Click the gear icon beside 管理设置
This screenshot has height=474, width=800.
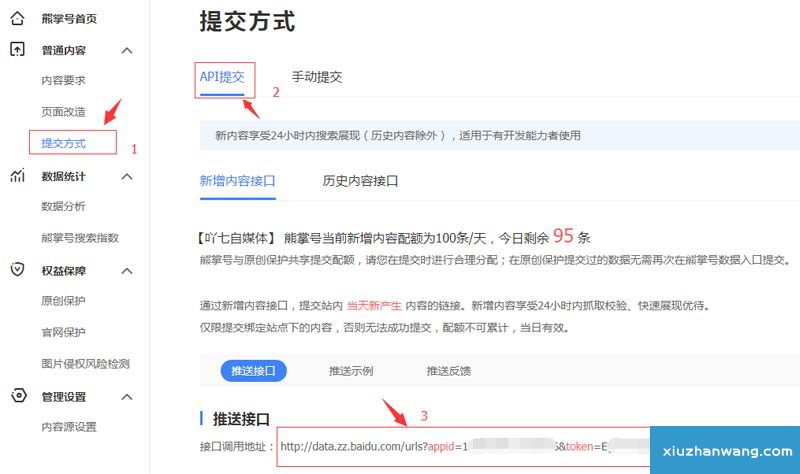pos(18,396)
